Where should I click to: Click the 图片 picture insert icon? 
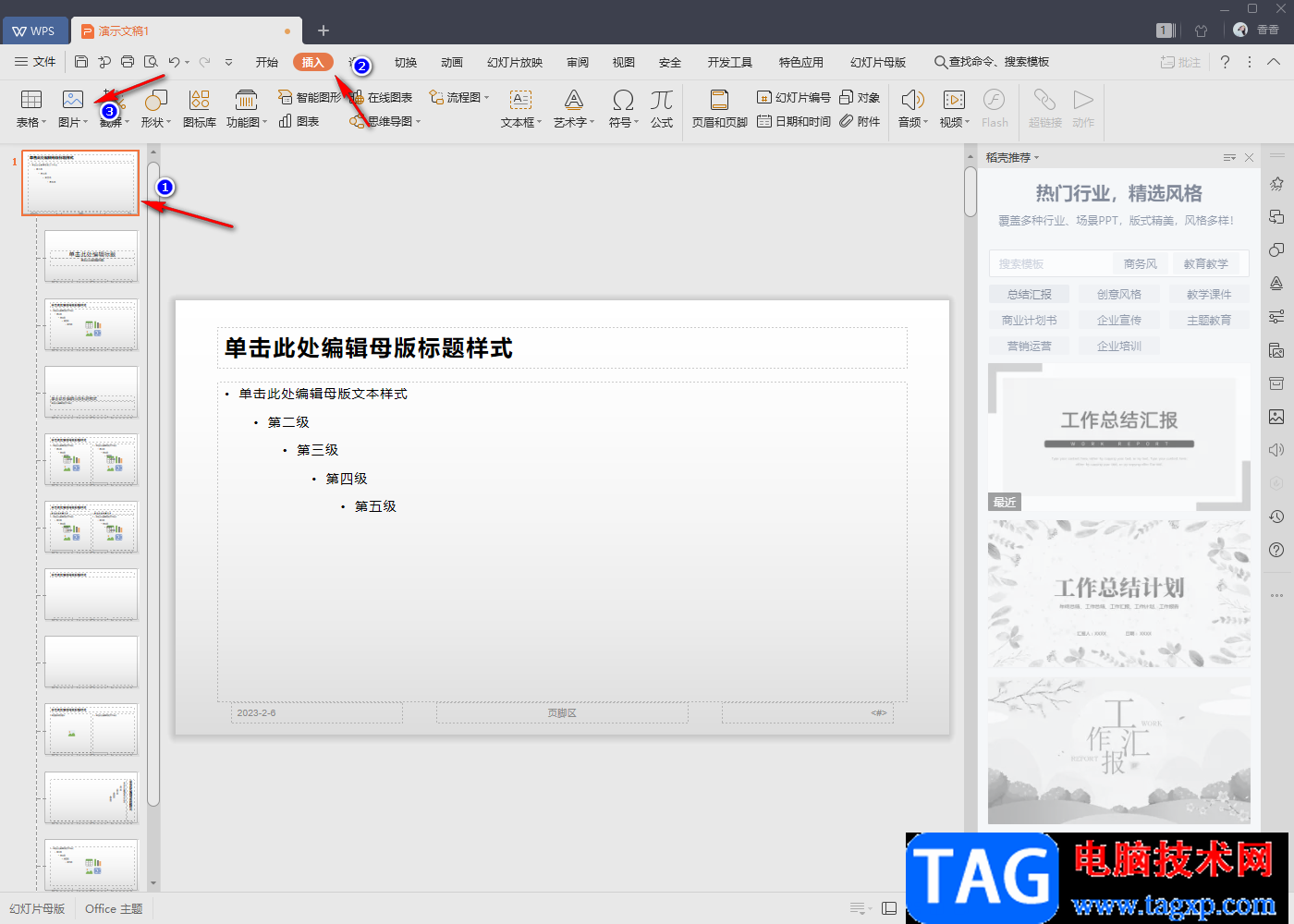point(73,100)
